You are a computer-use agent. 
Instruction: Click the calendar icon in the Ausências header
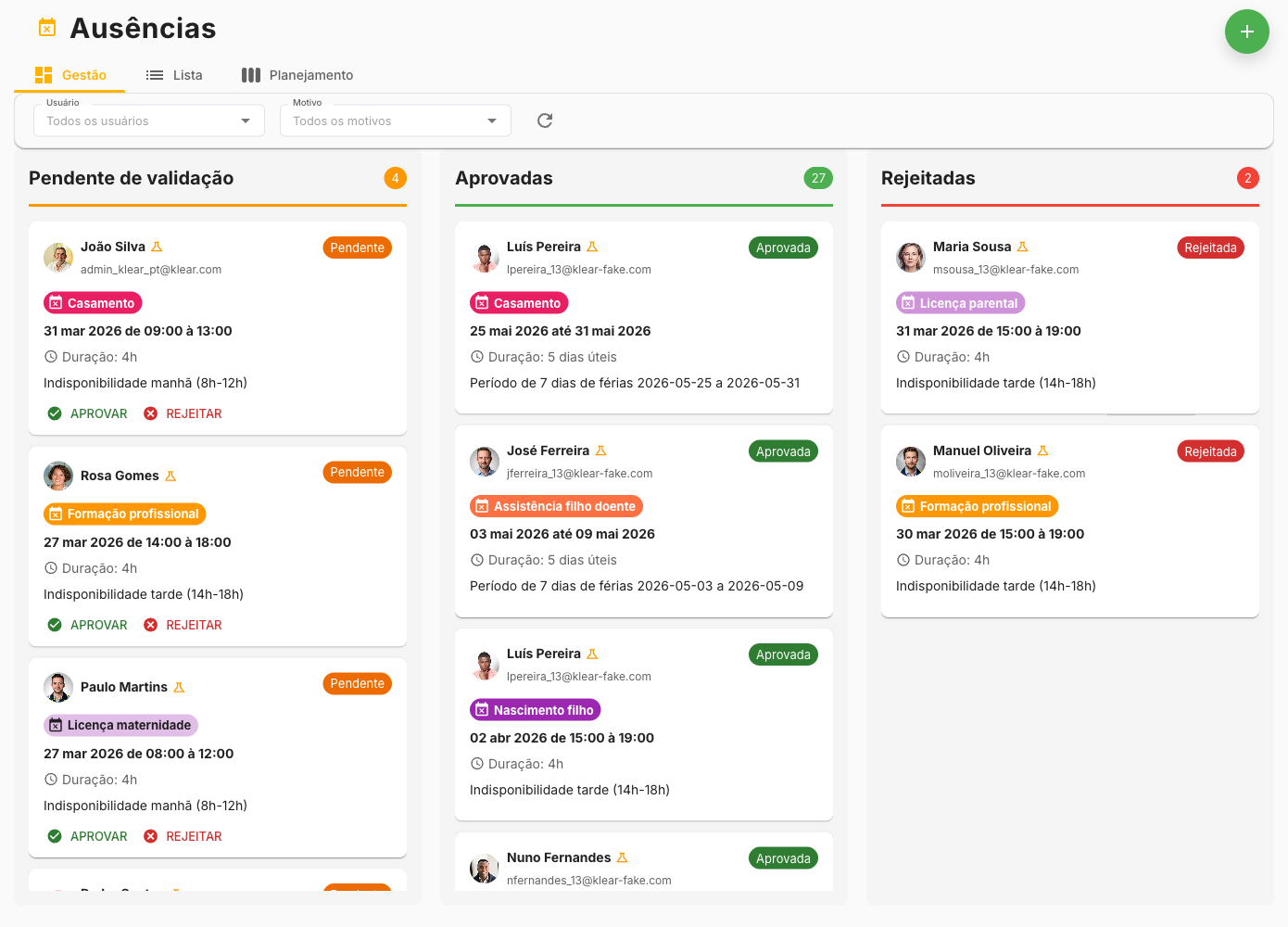47,28
